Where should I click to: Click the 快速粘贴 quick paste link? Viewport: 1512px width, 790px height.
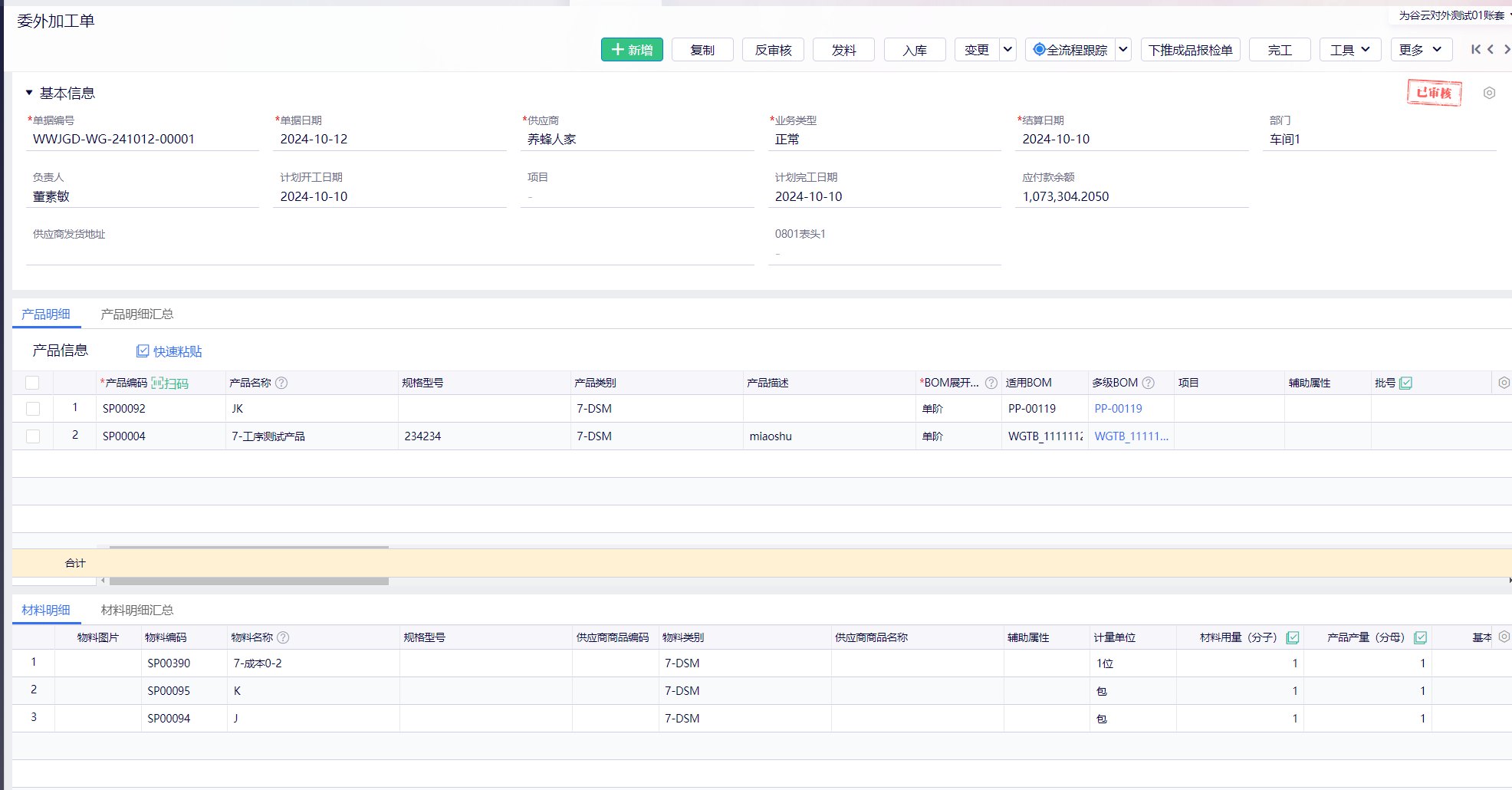click(169, 351)
